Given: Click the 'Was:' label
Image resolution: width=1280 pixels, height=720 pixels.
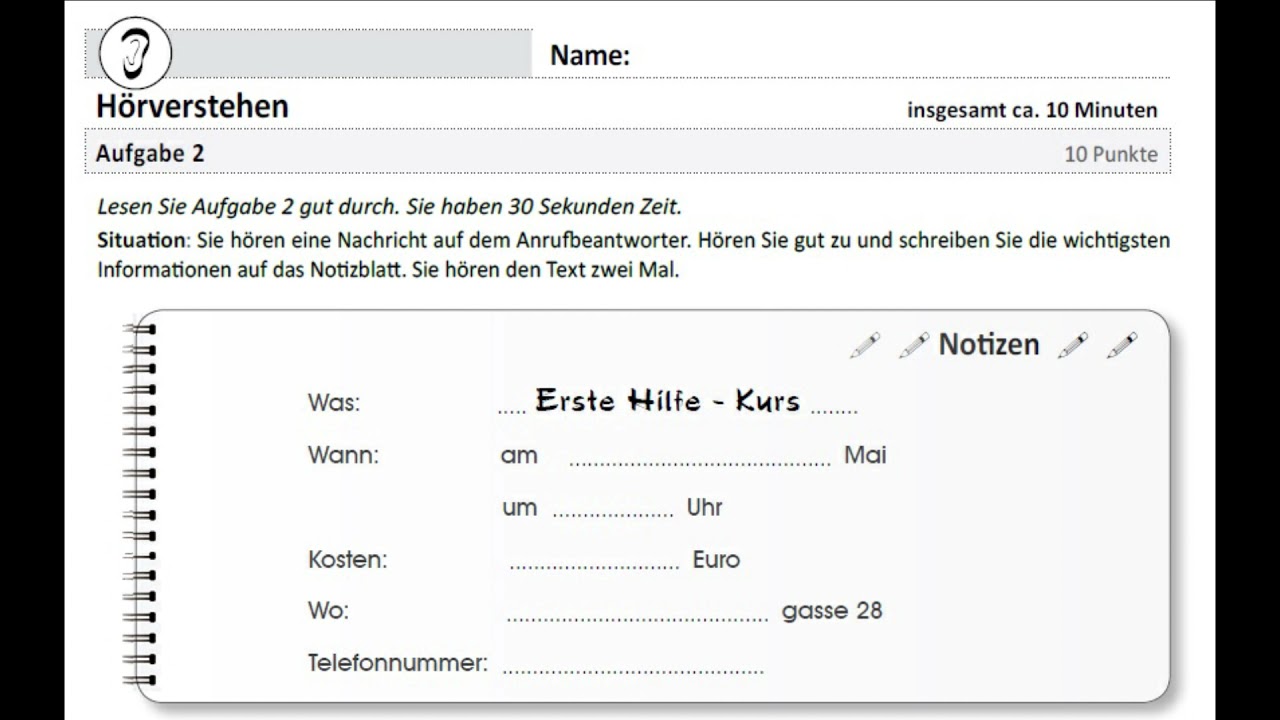Looking at the screenshot, I should tap(334, 403).
